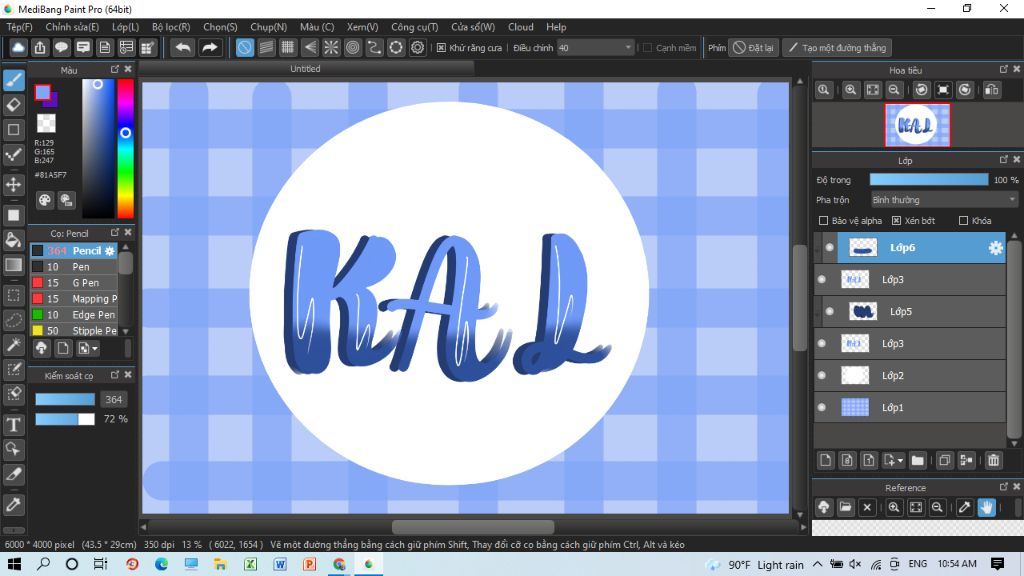Click the Undo arrow

pyautogui.click(x=183, y=48)
